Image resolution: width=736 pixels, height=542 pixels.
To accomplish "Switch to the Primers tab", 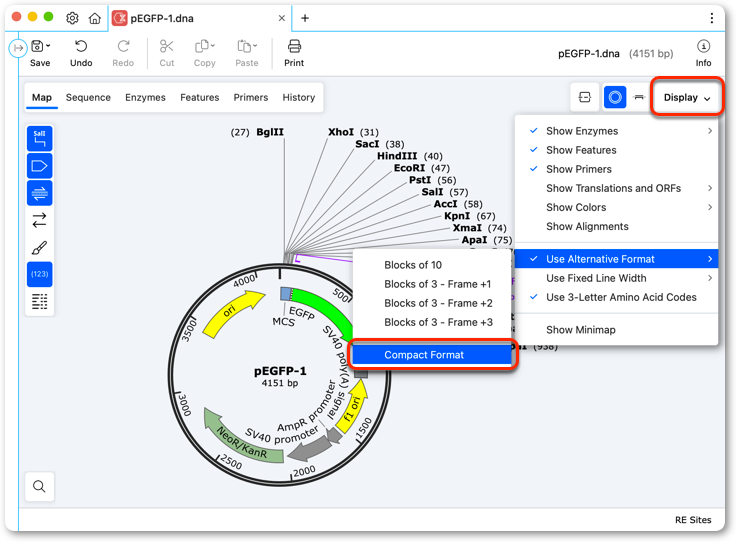I will [x=251, y=98].
